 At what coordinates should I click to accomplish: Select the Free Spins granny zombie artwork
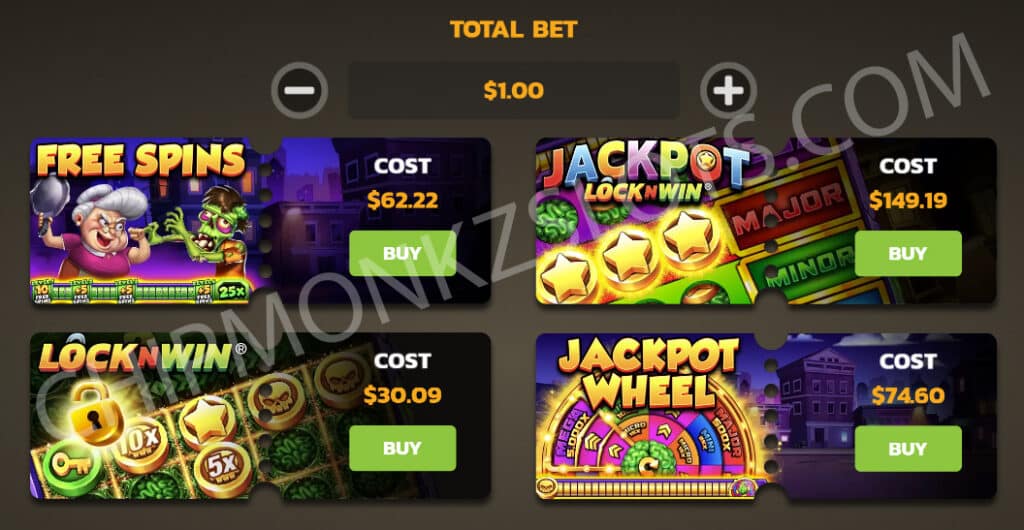point(145,221)
